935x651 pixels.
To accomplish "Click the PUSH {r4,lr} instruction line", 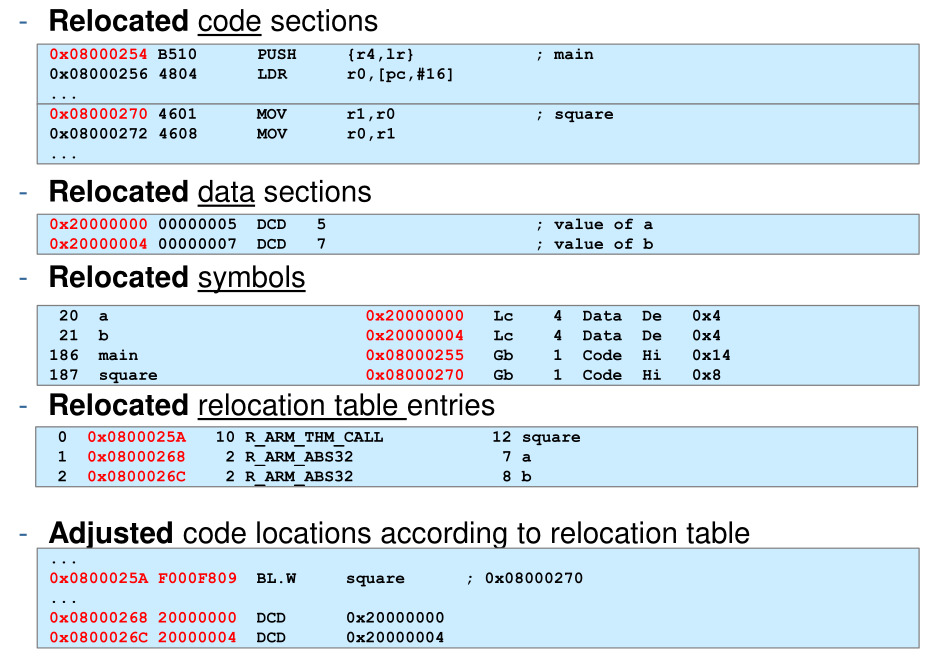I will [335, 55].
